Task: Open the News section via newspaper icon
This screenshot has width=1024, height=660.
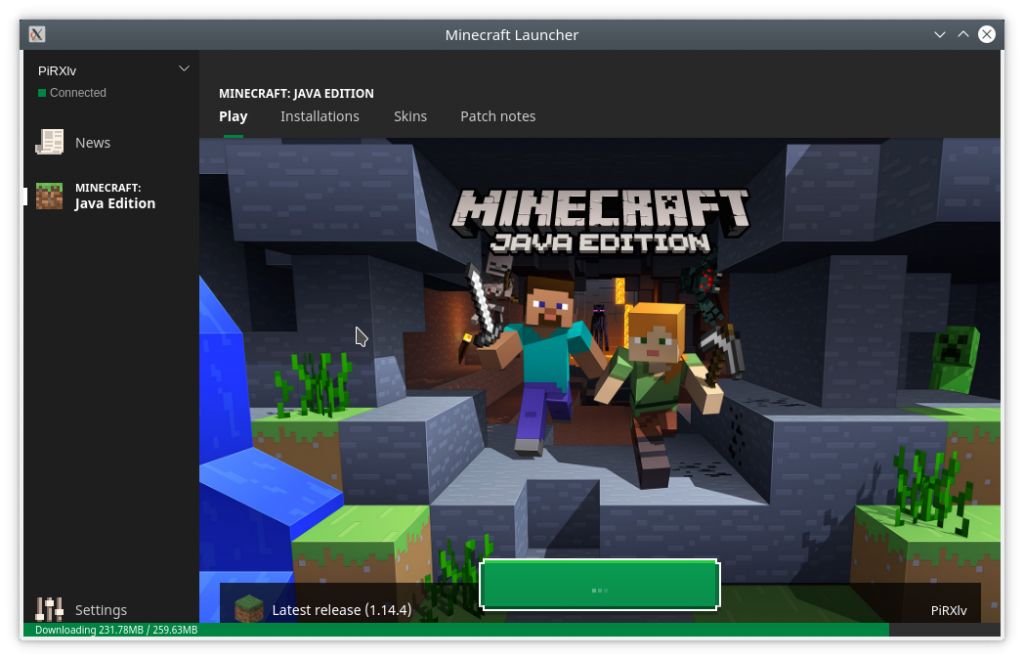Action: [x=50, y=142]
